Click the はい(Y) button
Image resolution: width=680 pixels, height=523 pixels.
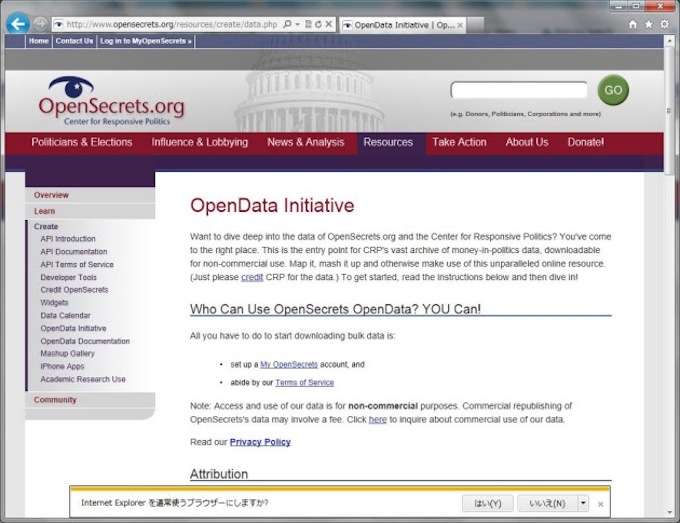click(x=488, y=503)
